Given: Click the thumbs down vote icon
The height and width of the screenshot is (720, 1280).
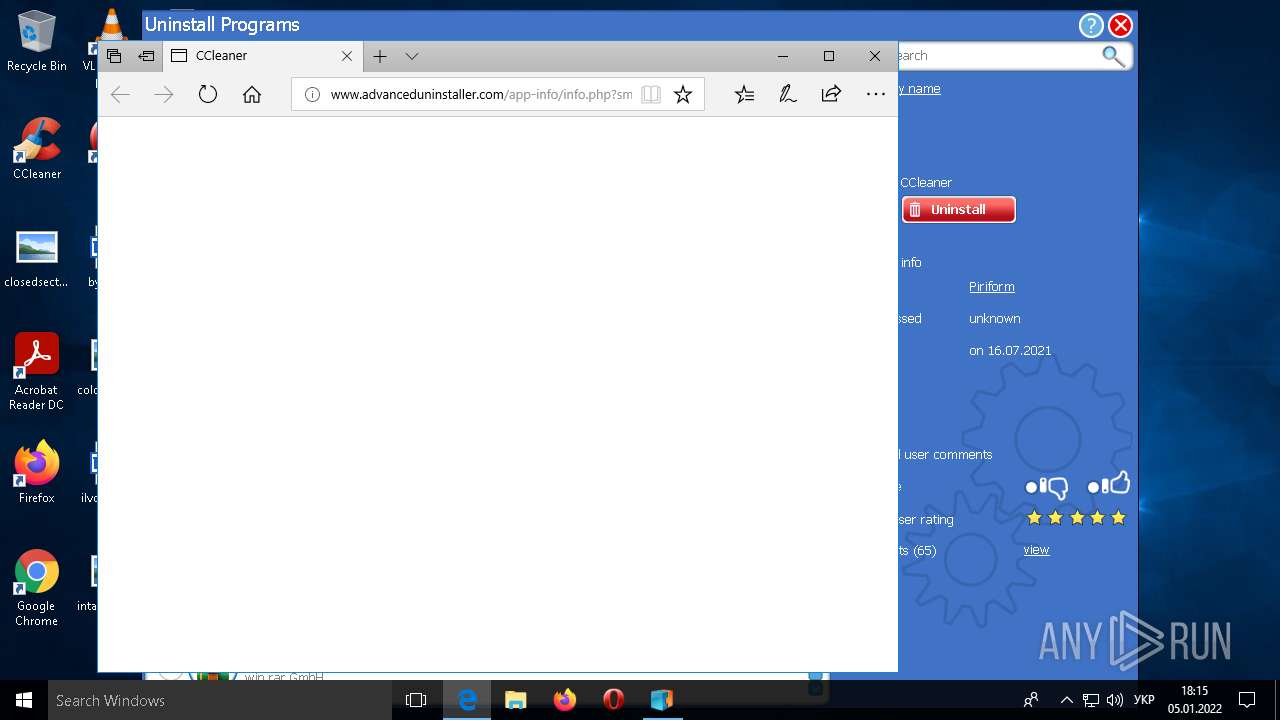Looking at the screenshot, I should point(1047,487).
